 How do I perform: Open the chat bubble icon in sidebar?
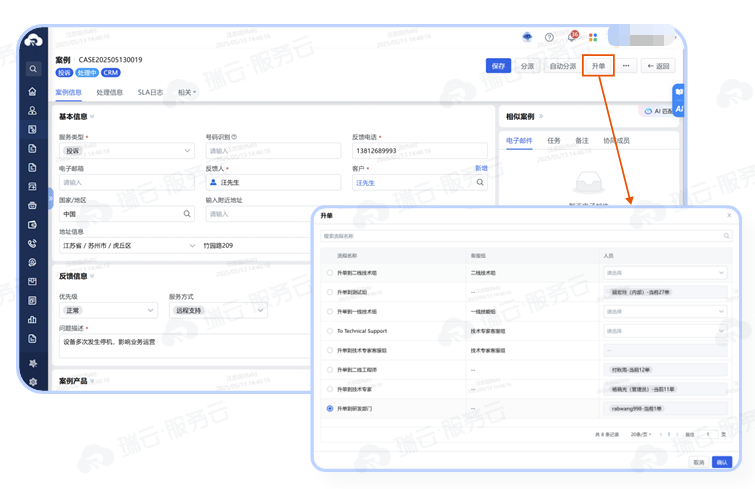coord(32,262)
